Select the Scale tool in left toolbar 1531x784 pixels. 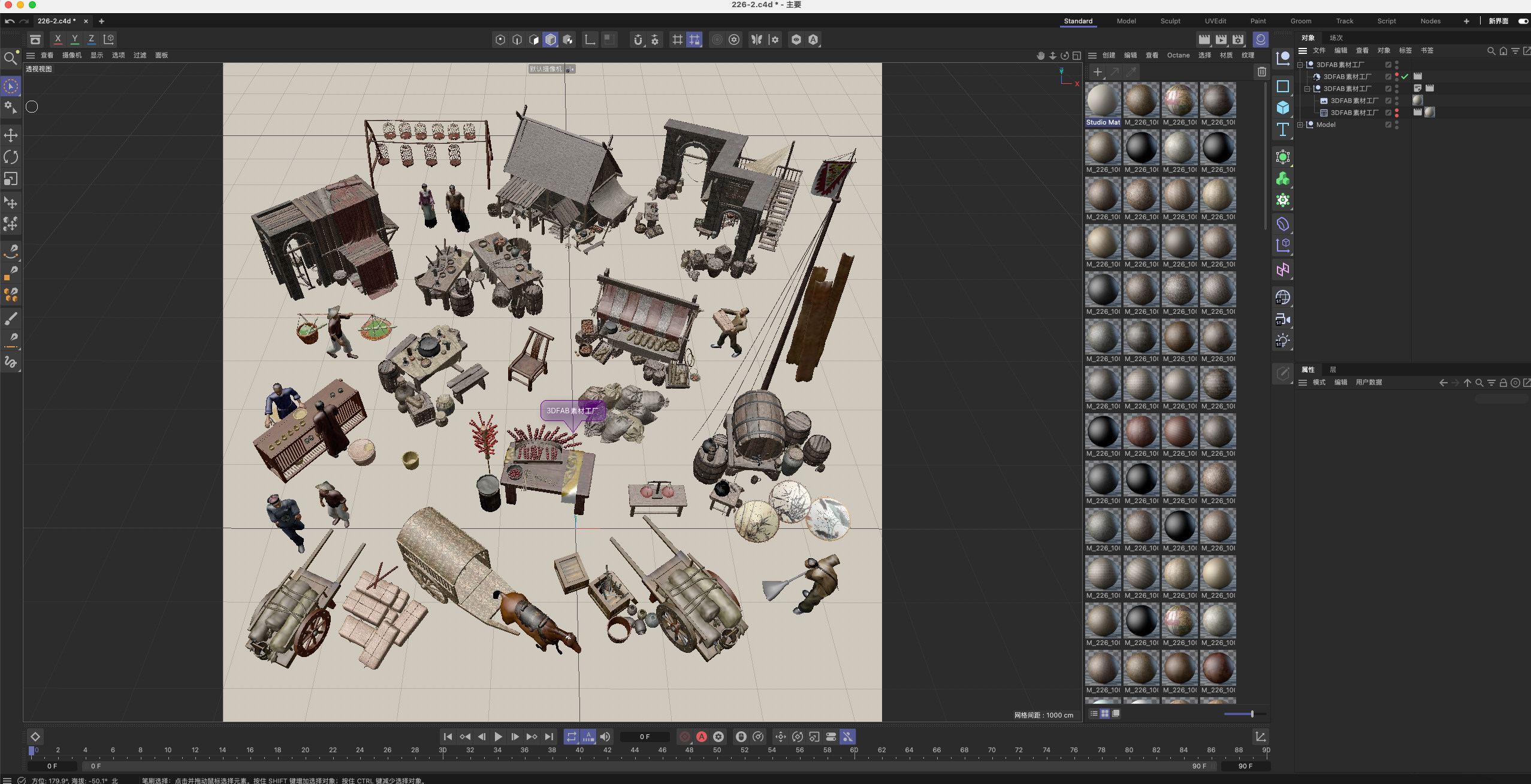pos(11,179)
